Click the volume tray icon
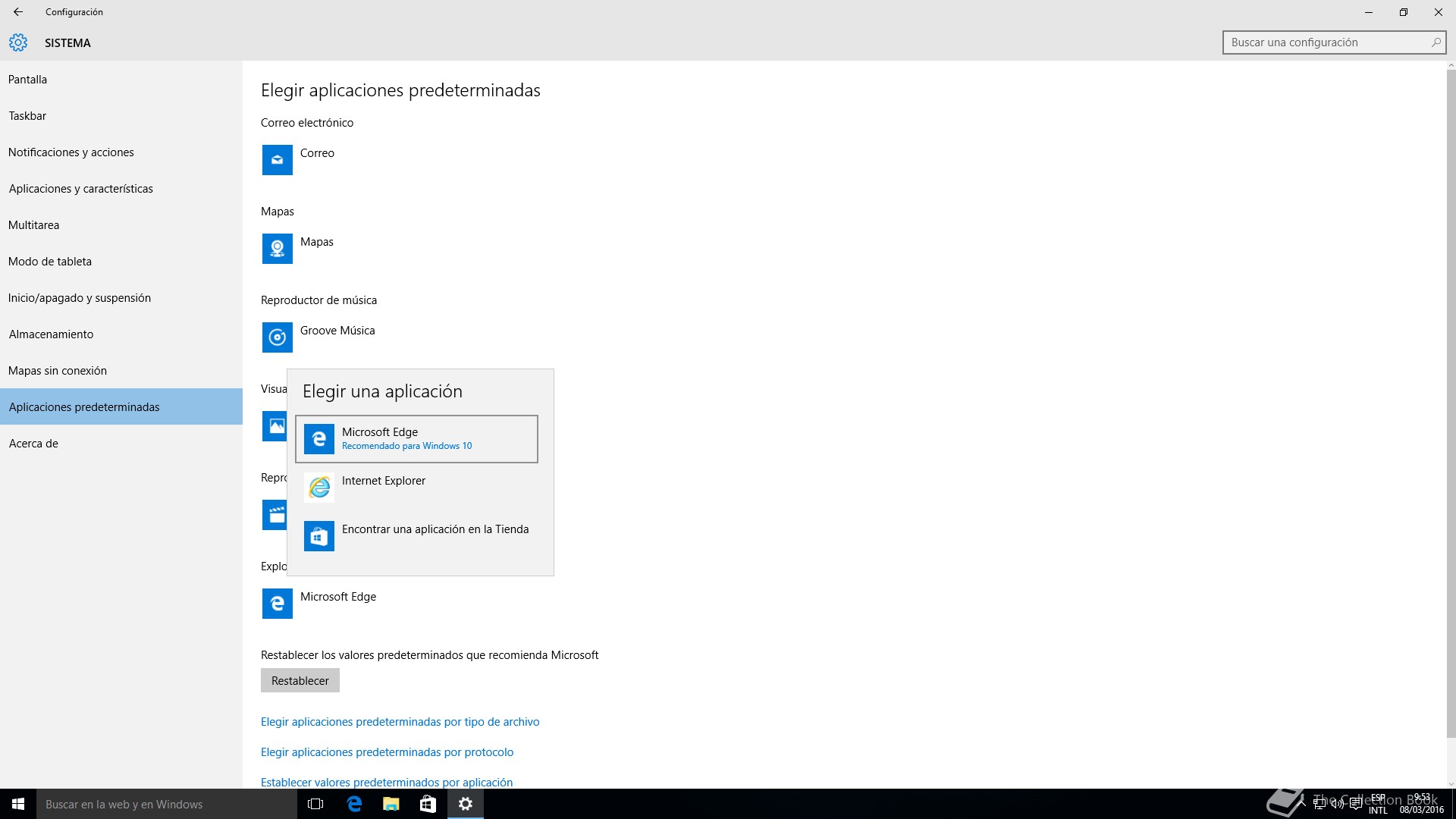Image resolution: width=1456 pixels, height=819 pixels. point(1337,804)
